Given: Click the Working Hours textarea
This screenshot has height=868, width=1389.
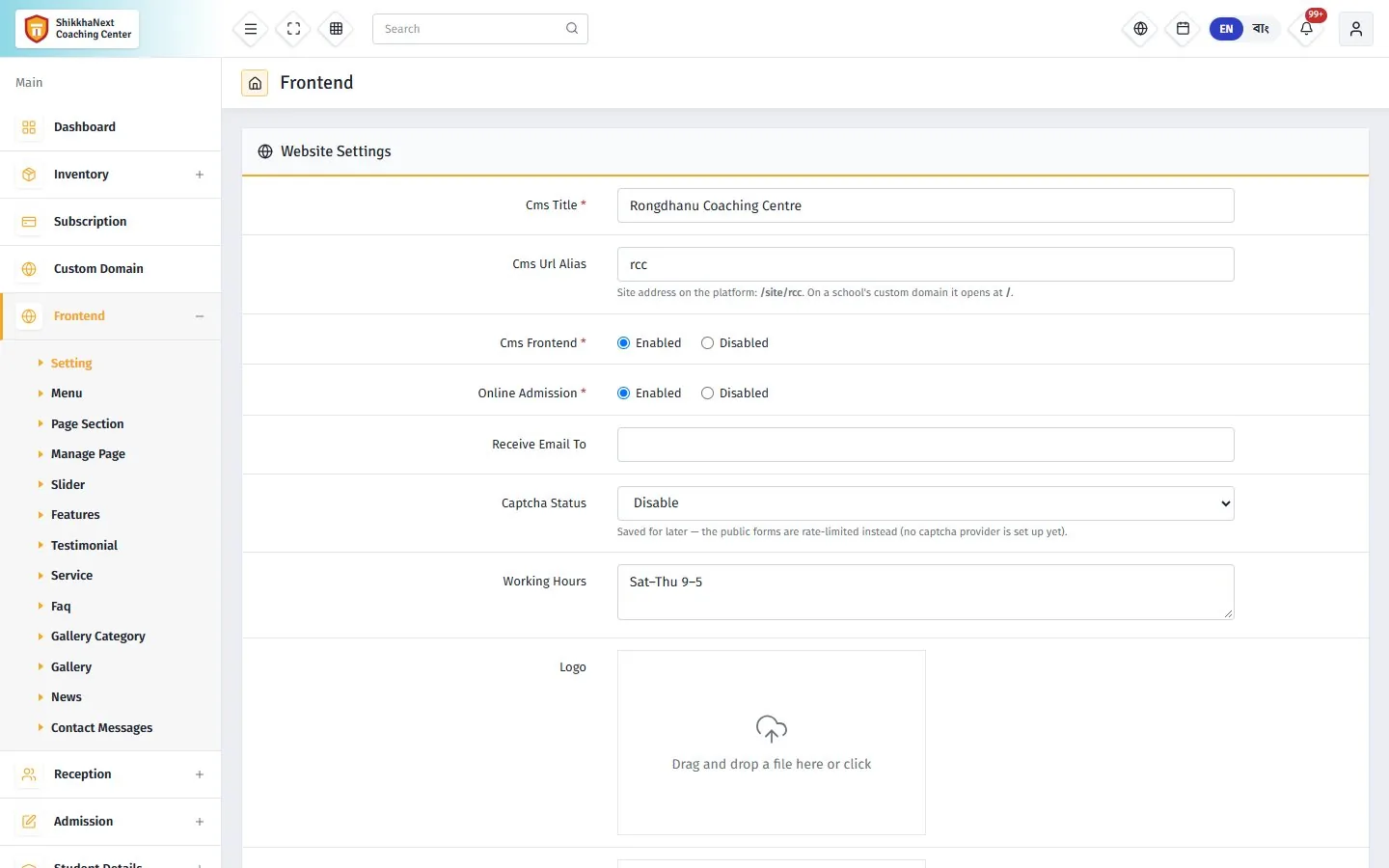Looking at the screenshot, I should click(926, 592).
